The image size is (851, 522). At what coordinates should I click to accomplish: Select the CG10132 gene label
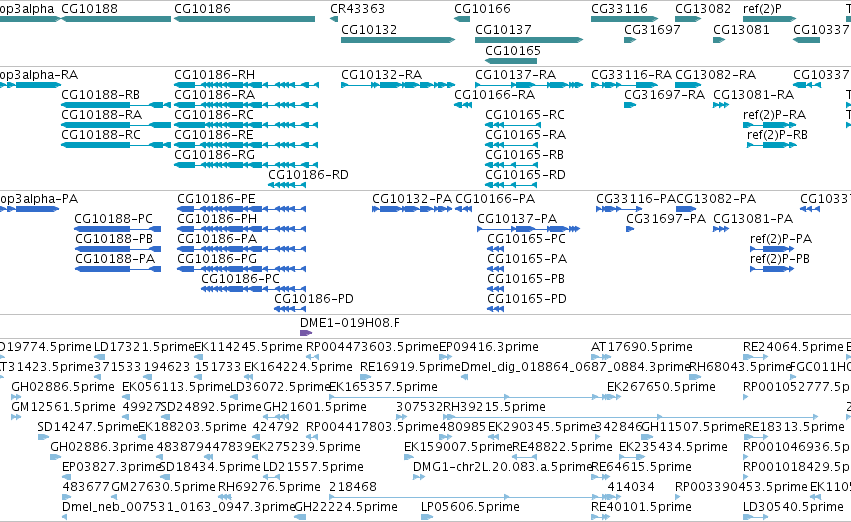[x=369, y=29]
